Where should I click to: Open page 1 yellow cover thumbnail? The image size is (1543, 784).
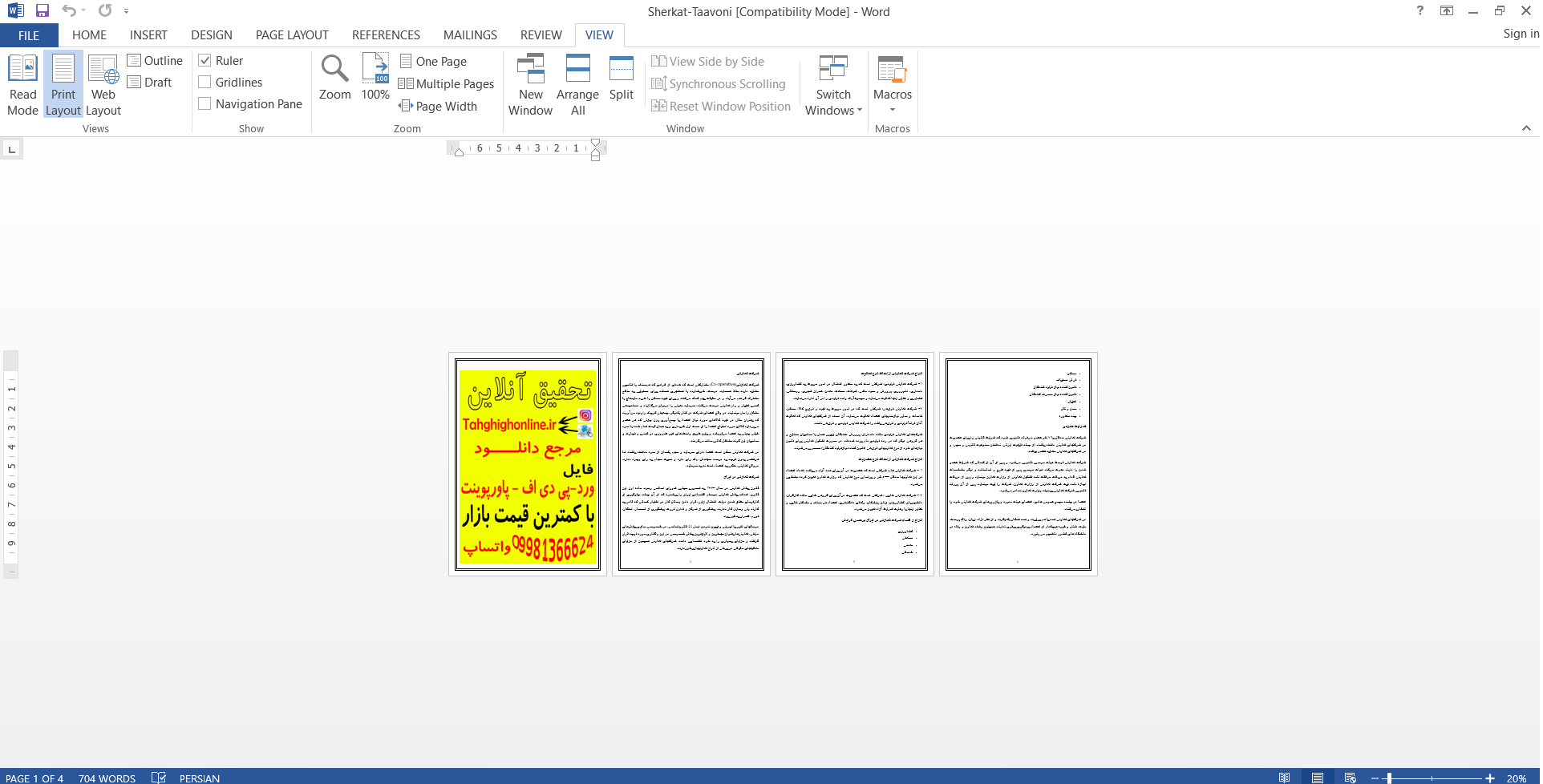(x=528, y=464)
